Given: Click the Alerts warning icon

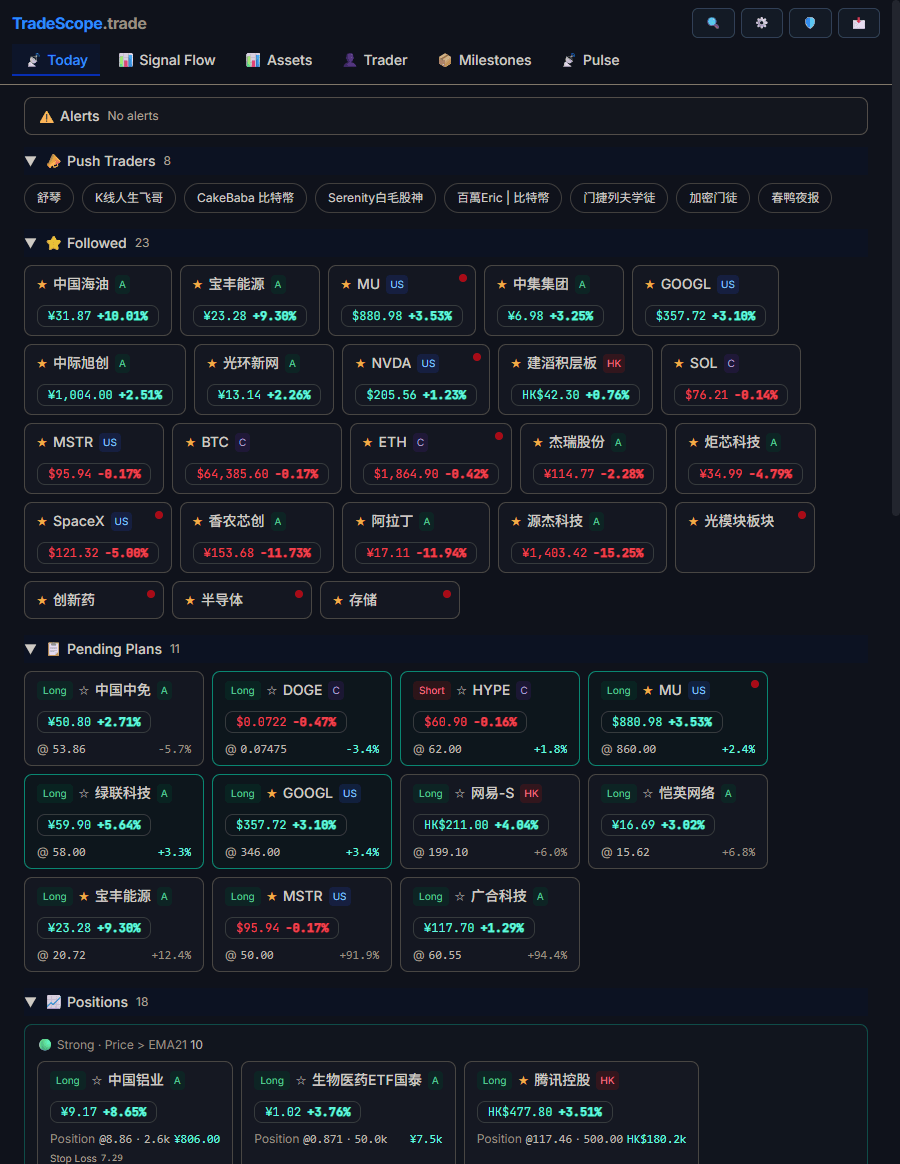Looking at the screenshot, I should [47, 117].
